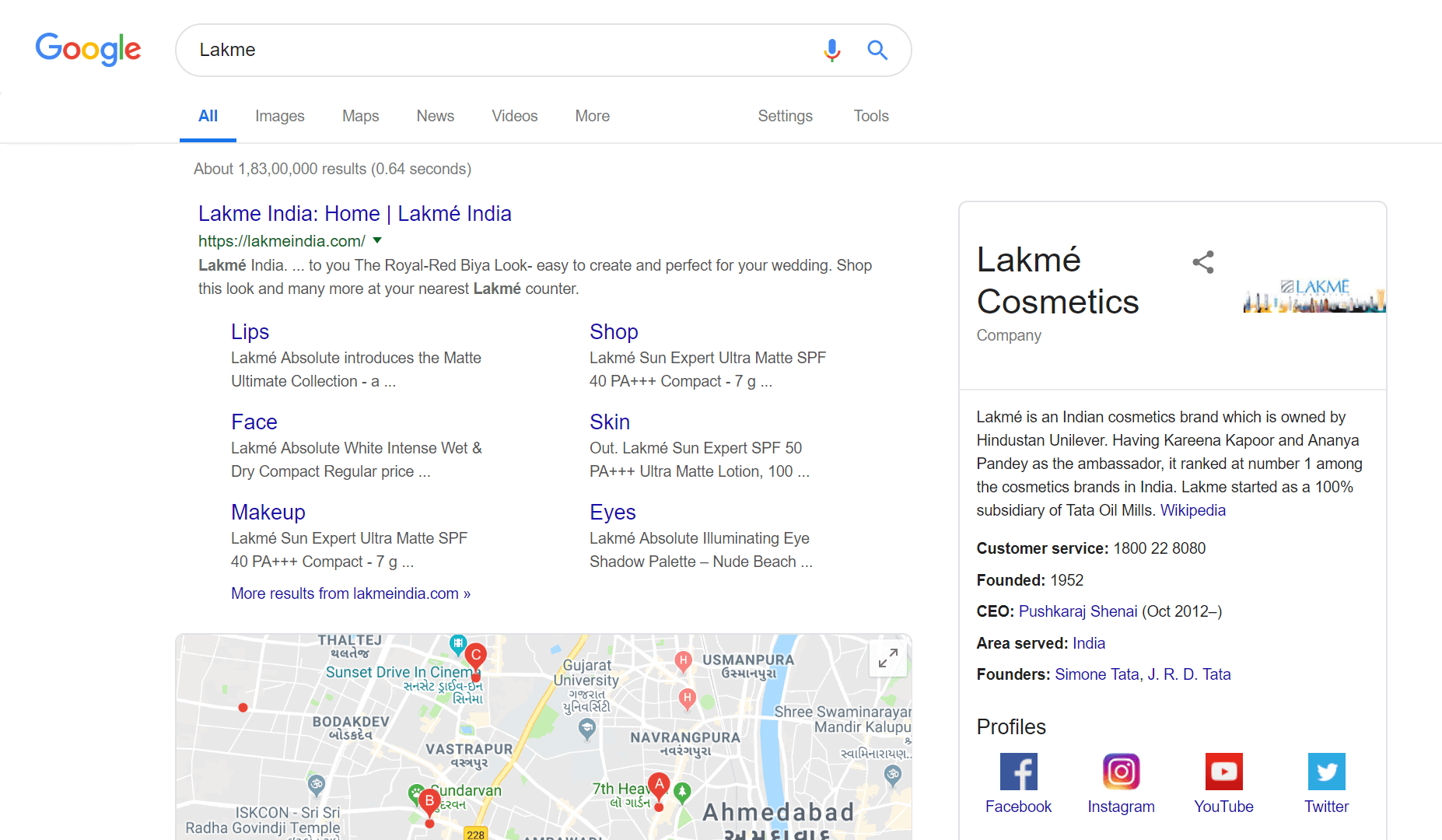Screen dimensions: 1442x840
Task: Click the voice search microphone icon
Action: tap(831, 51)
